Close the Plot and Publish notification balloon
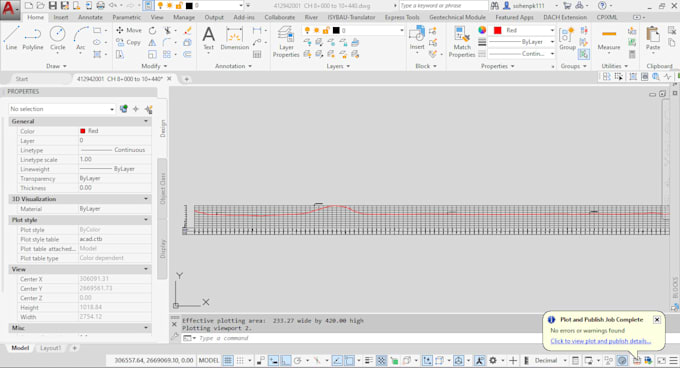 pyautogui.click(x=657, y=319)
